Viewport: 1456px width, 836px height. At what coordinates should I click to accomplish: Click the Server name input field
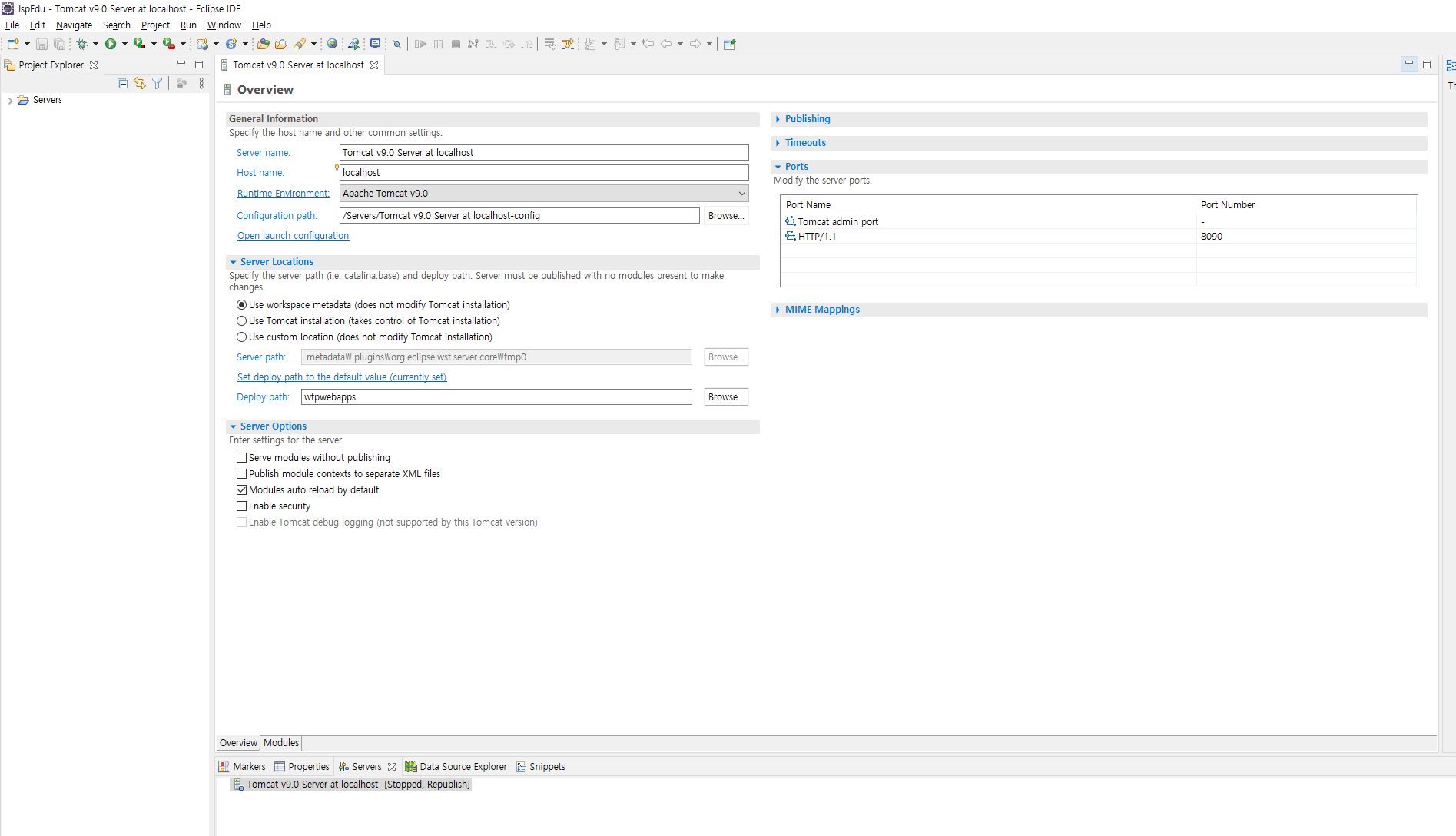click(x=544, y=153)
